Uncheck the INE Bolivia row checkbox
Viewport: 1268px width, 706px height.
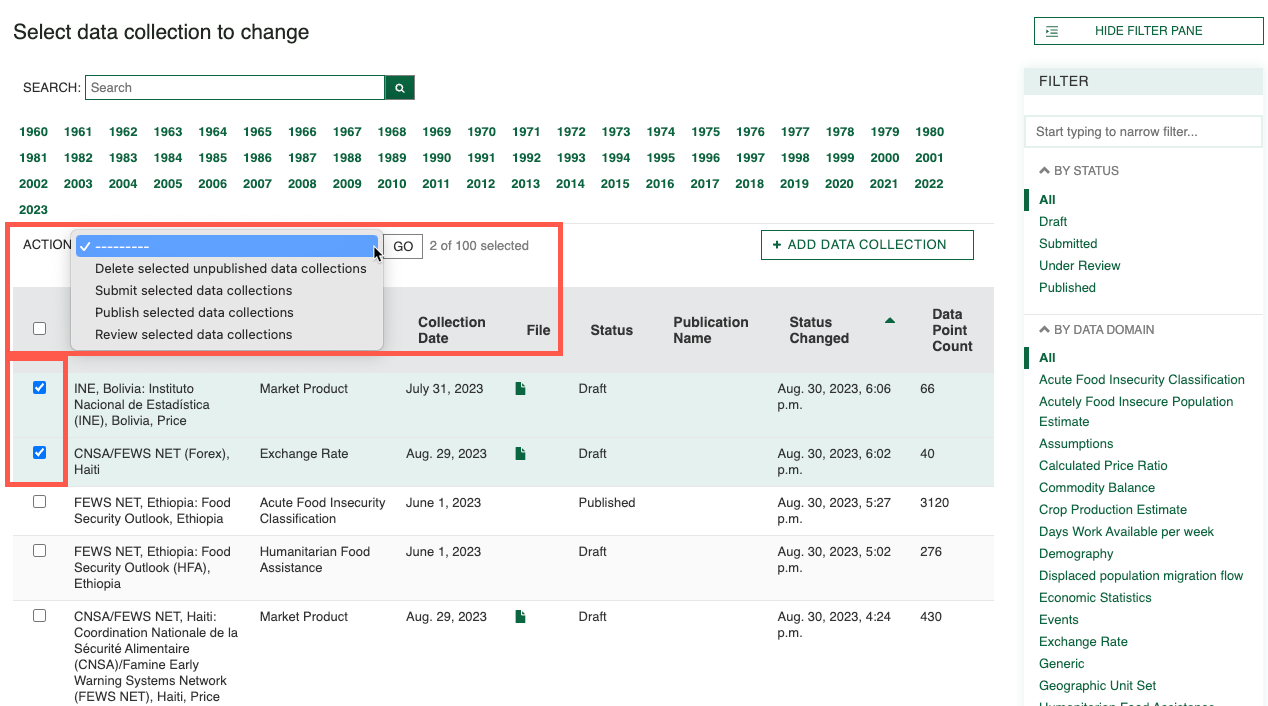pyautogui.click(x=38, y=388)
